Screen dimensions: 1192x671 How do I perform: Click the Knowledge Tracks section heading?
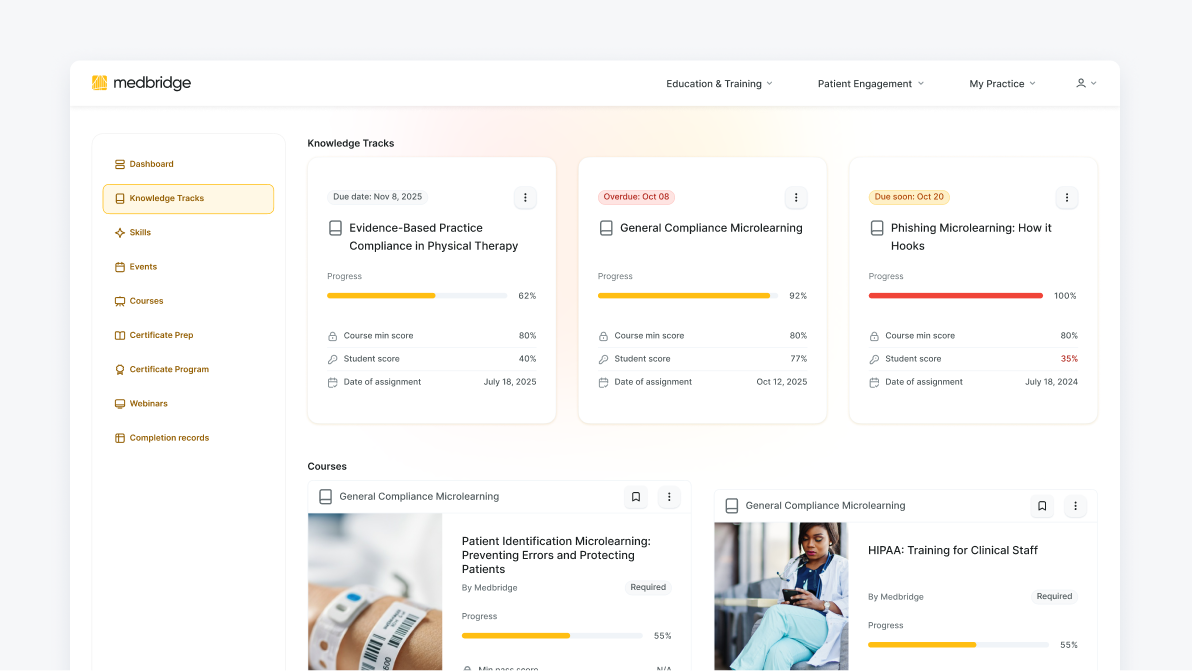click(350, 143)
